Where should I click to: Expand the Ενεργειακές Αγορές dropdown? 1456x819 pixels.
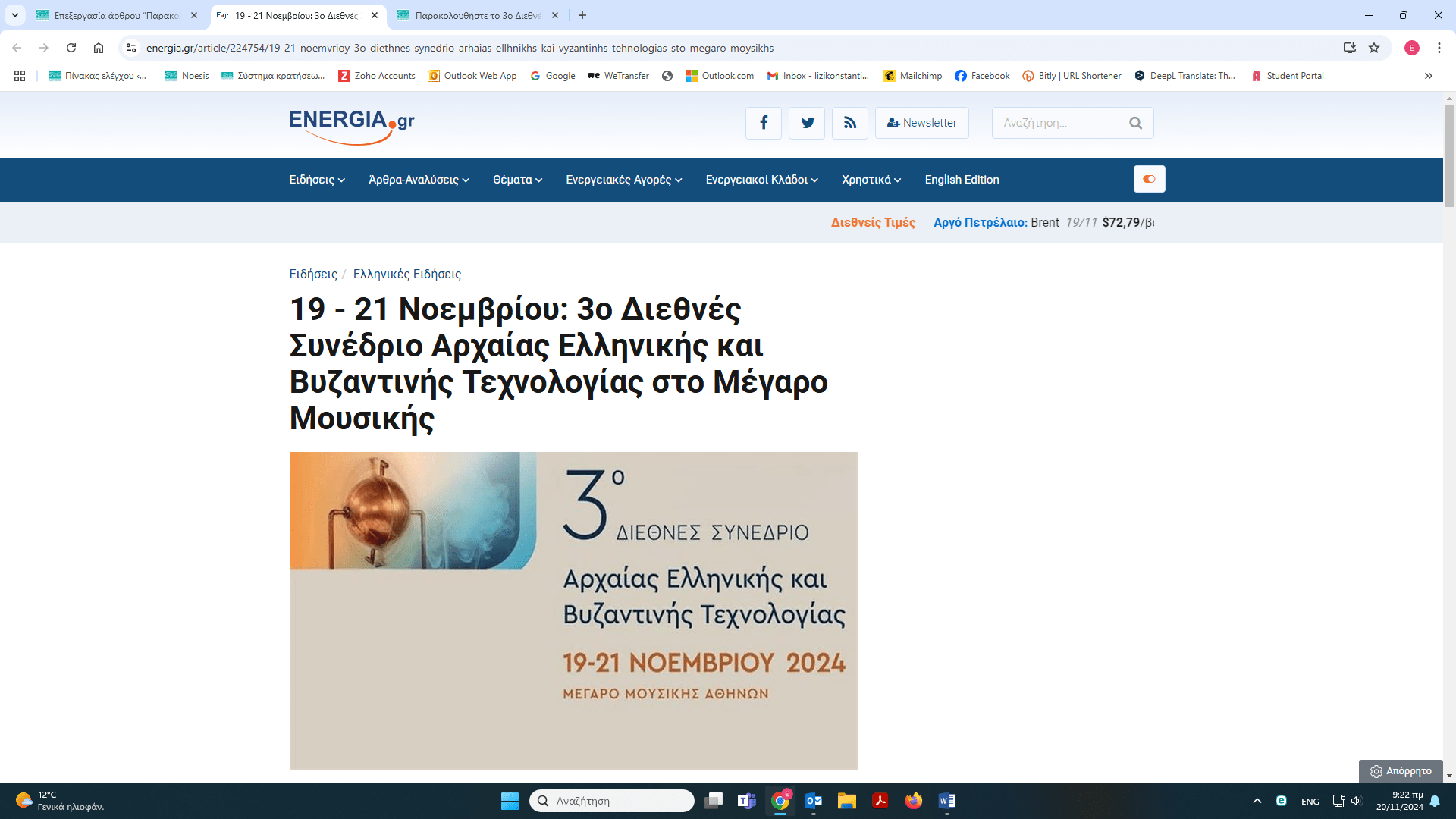click(623, 180)
